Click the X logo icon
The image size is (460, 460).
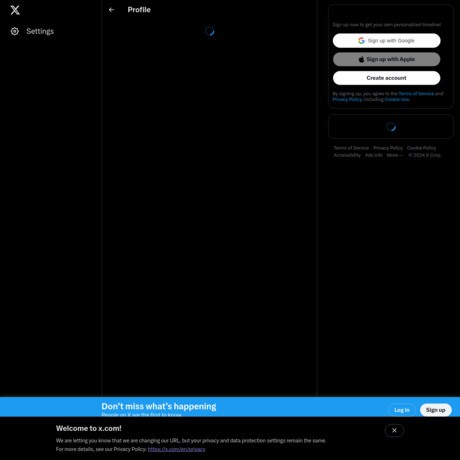point(15,10)
